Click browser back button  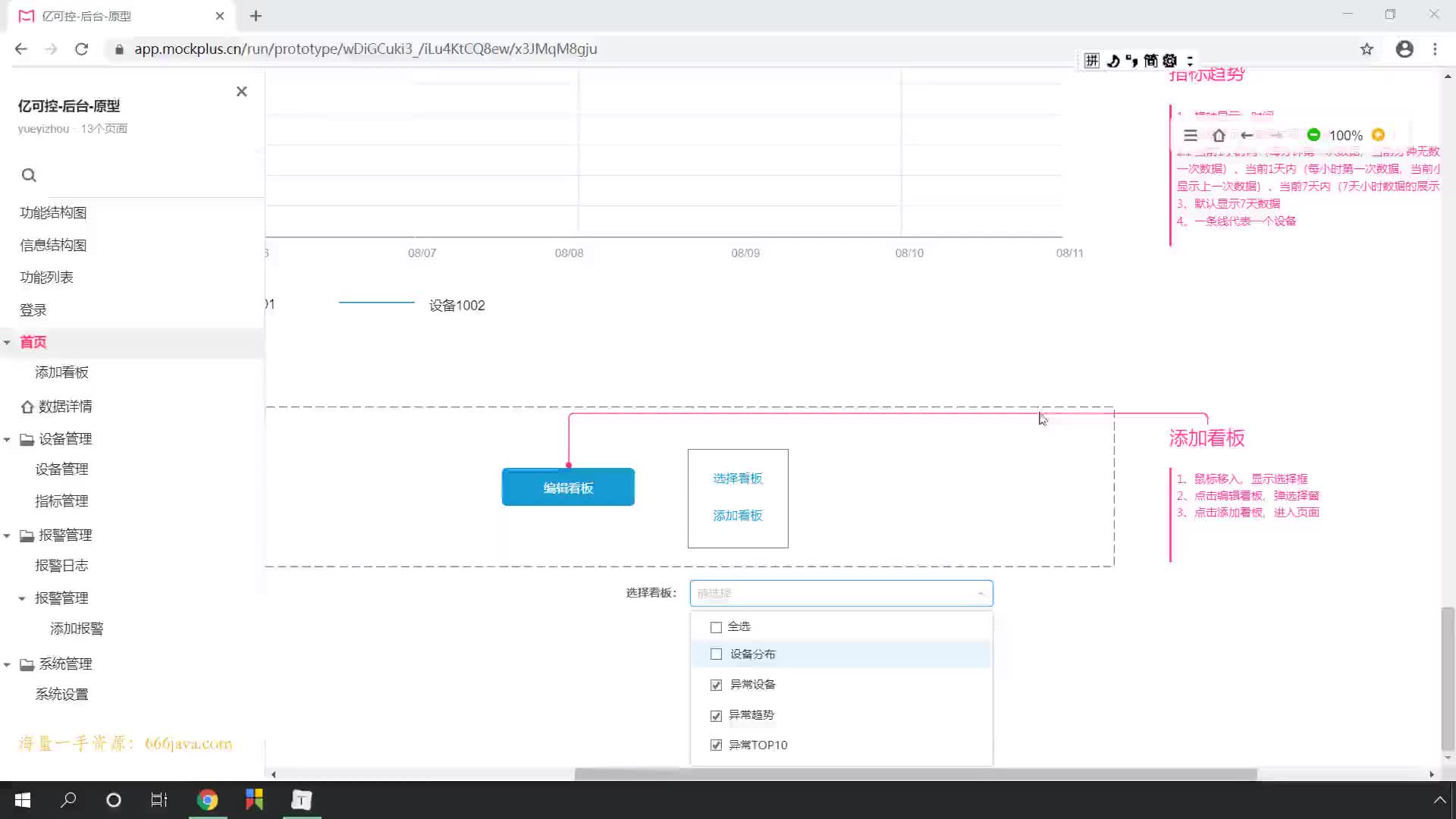21,49
